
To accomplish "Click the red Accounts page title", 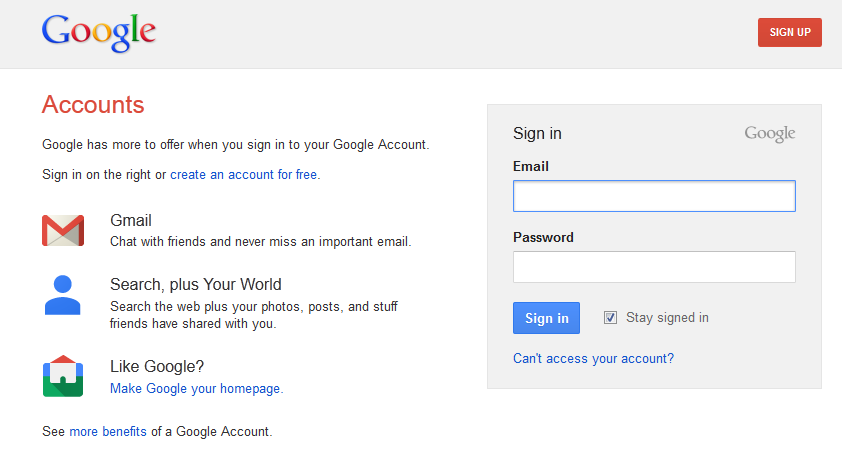I will (93, 105).
